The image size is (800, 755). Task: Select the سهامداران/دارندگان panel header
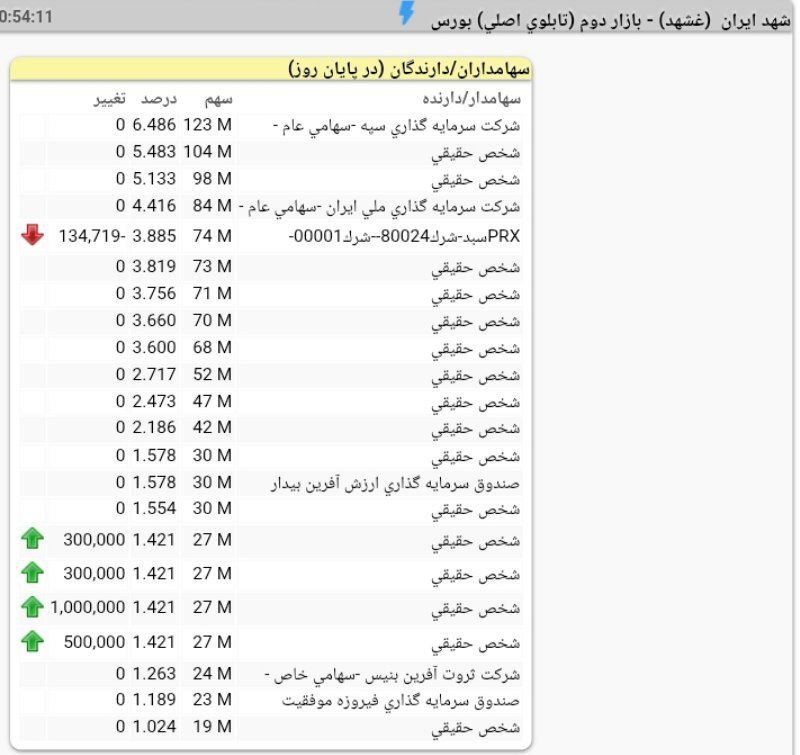(410, 69)
